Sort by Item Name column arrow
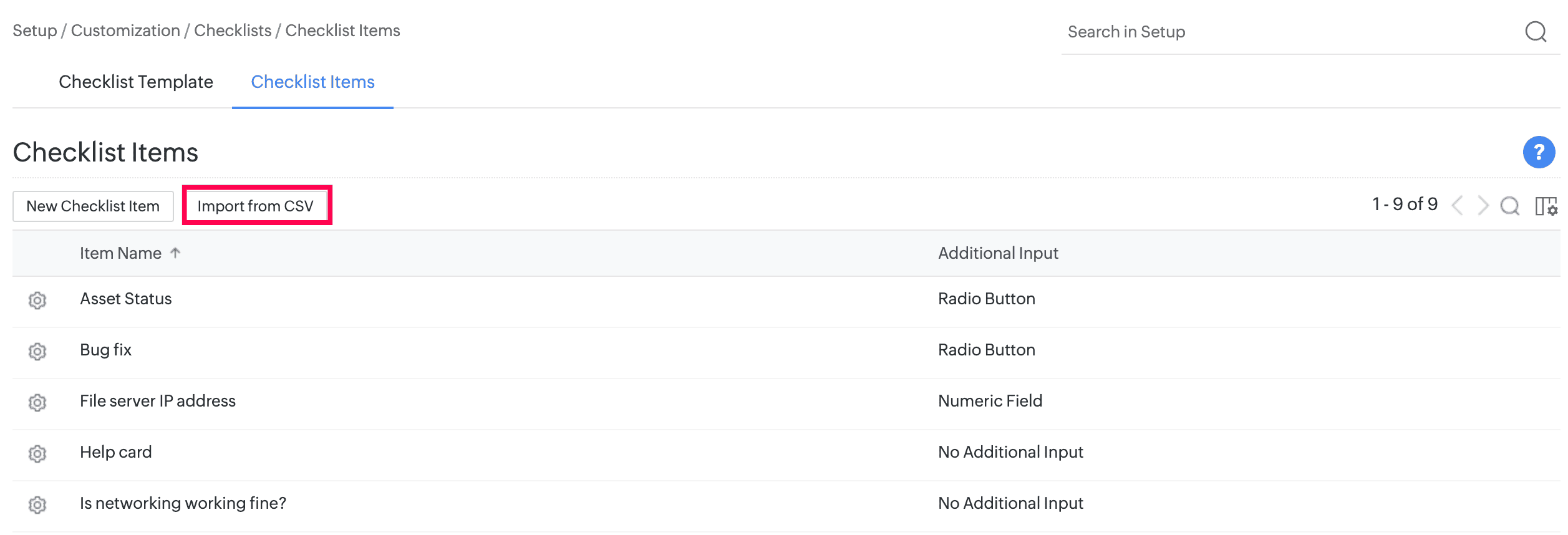This screenshot has width=1568, height=535. tap(175, 253)
